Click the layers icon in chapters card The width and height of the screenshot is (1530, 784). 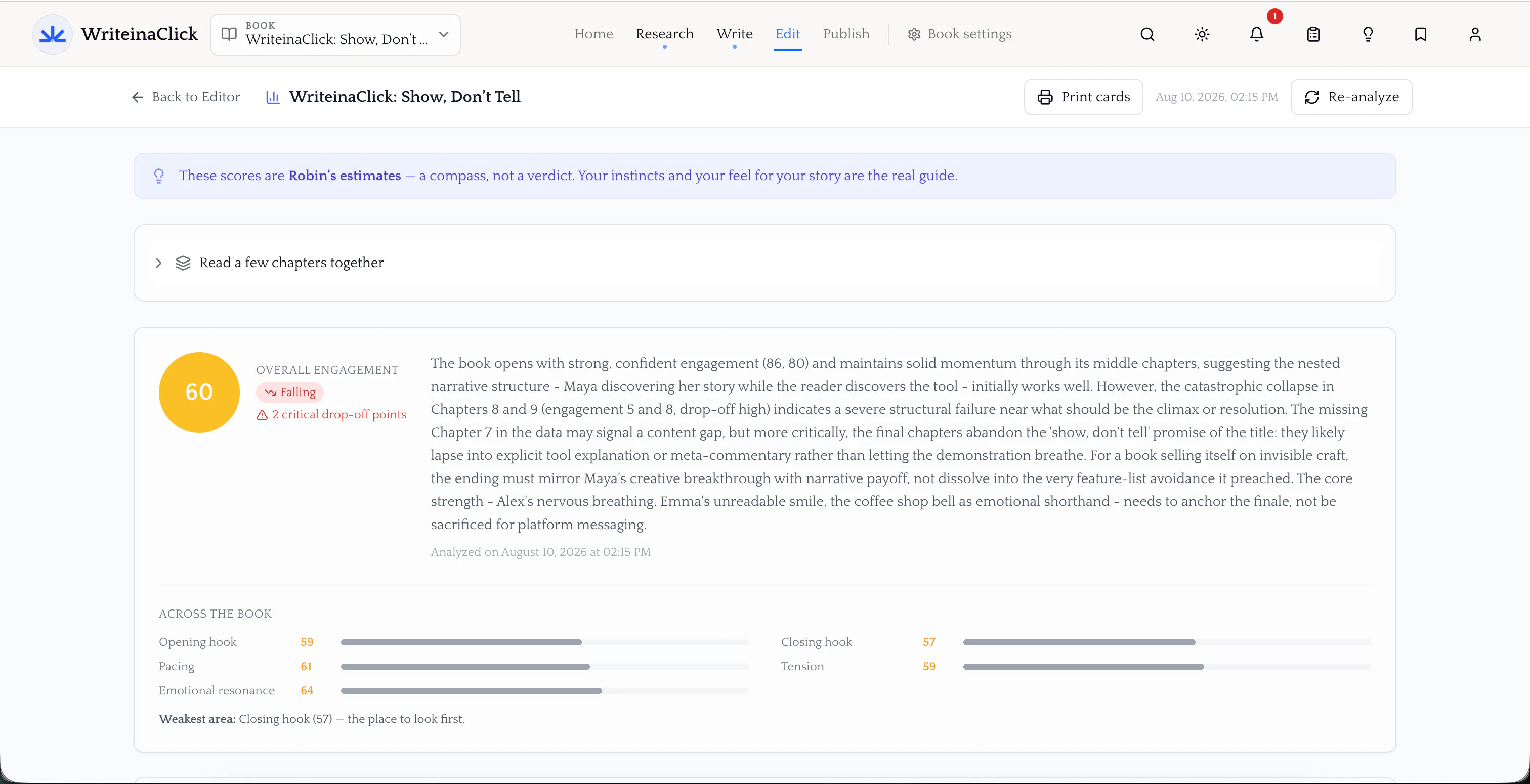click(183, 263)
